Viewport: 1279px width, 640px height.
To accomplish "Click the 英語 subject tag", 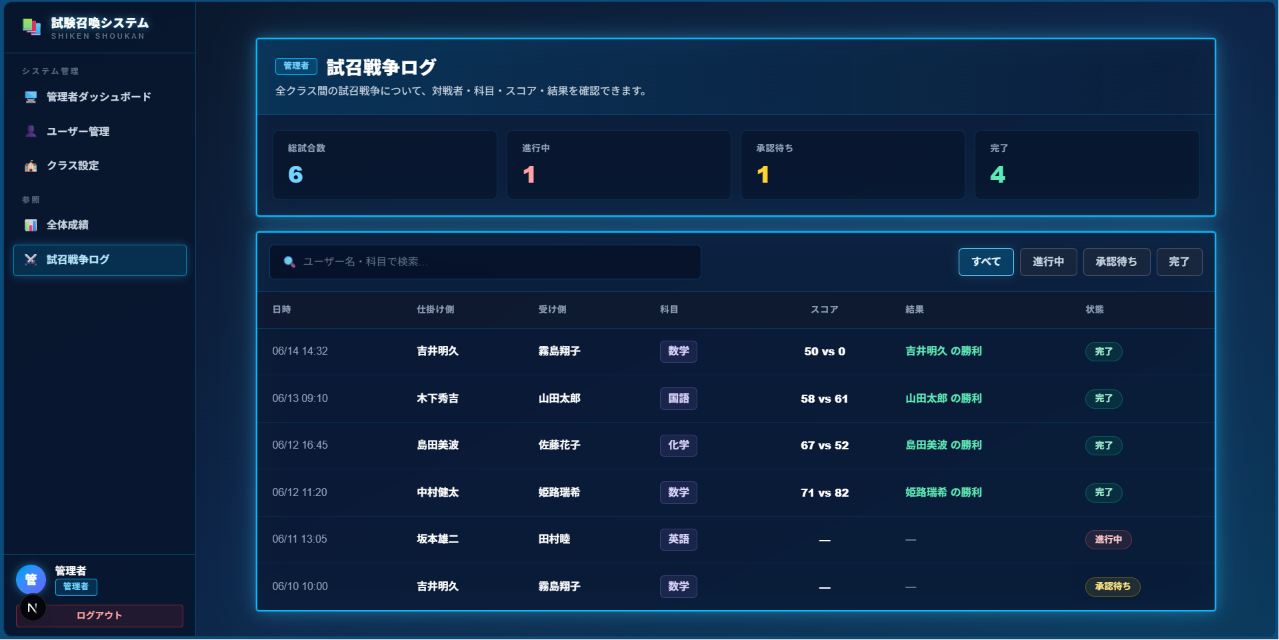I will pos(678,539).
